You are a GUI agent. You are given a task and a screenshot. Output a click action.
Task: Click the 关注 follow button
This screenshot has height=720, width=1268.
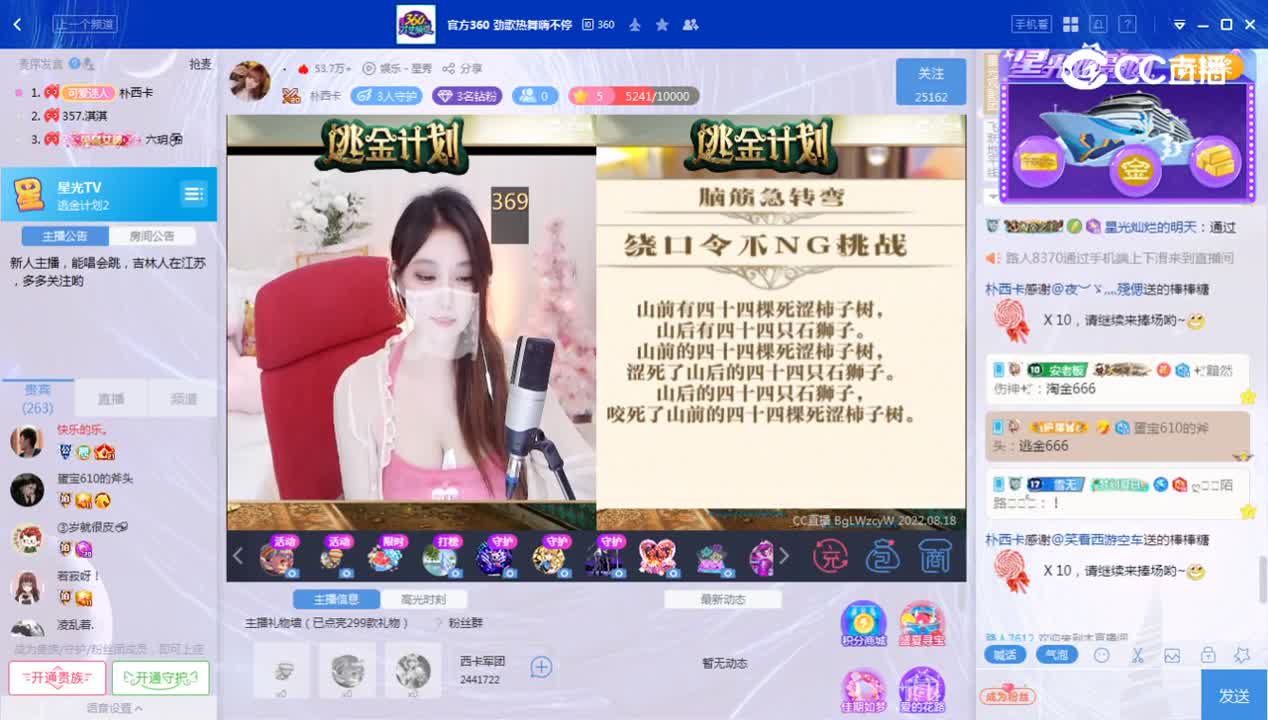tap(931, 82)
